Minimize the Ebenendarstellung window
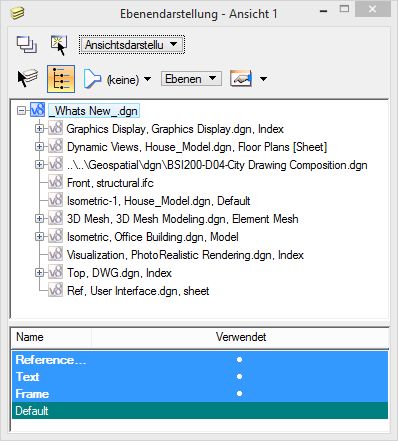The height and width of the screenshot is (441, 398). click(323, 11)
